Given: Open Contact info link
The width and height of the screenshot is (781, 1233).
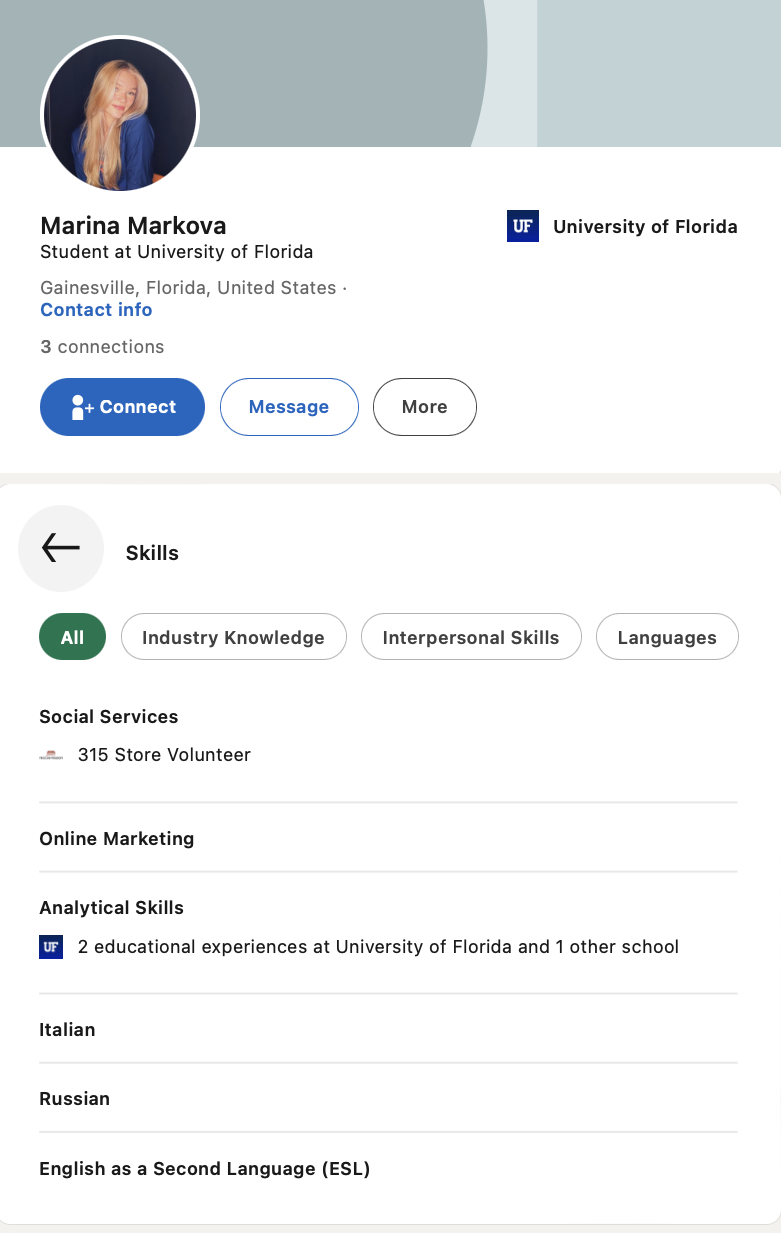Looking at the screenshot, I should [x=96, y=310].
